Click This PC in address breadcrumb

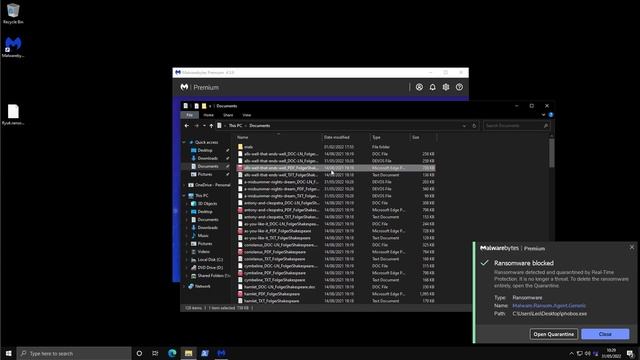pyautogui.click(x=235, y=126)
